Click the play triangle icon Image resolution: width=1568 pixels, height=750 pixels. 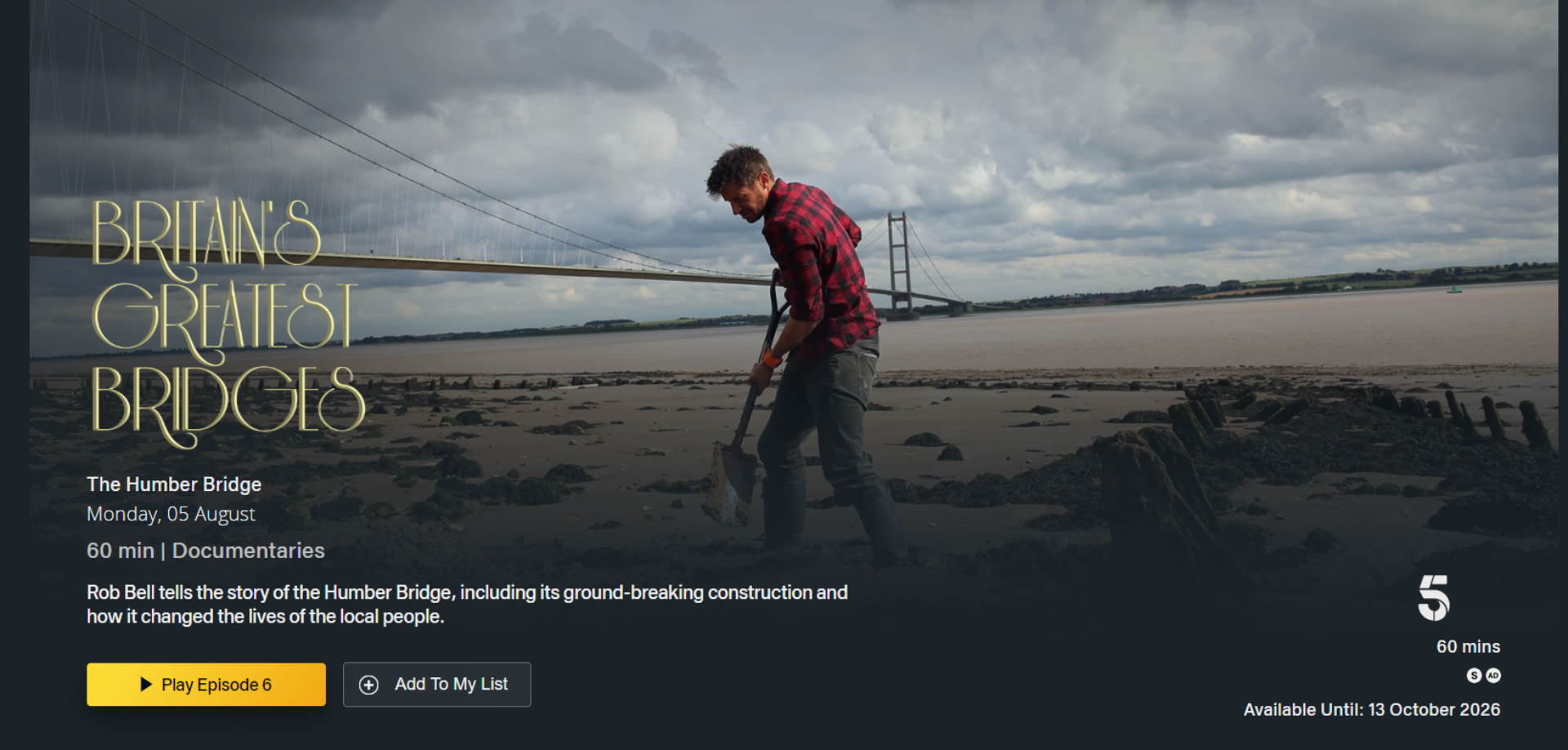pyautogui.click(x=146, y=684)
